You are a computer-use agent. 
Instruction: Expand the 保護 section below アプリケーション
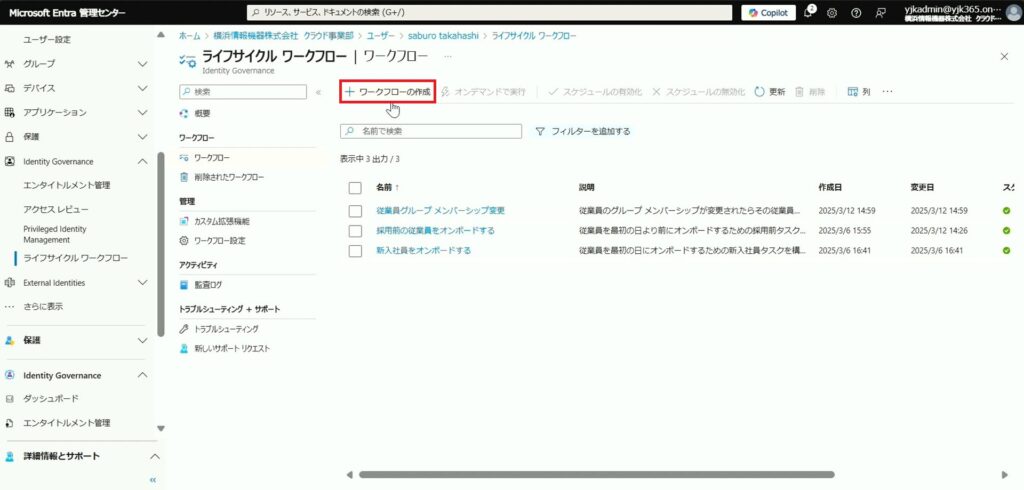pyautogui.click(x=142, y=137)
